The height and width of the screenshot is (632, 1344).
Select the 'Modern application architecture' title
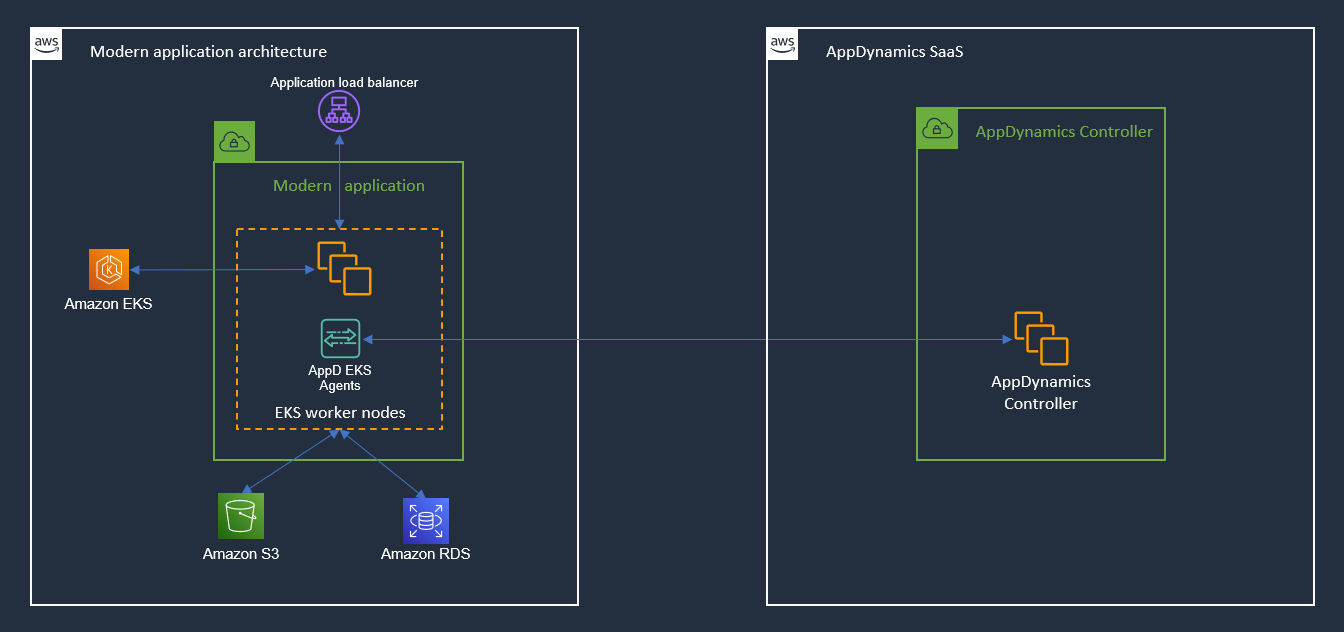pyautogui.click(x=208, y=52)
